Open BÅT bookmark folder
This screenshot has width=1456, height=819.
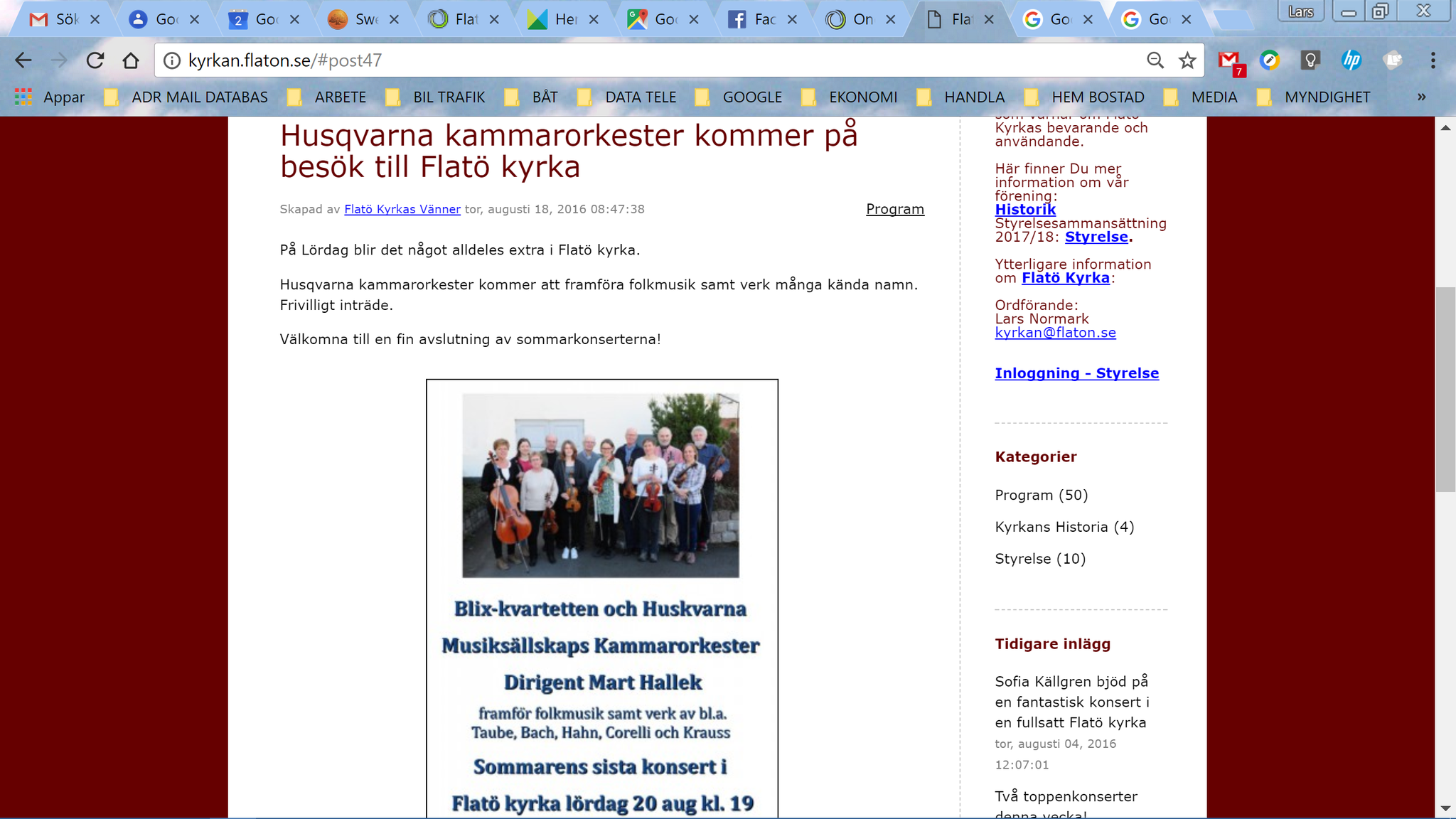(532, 97)
